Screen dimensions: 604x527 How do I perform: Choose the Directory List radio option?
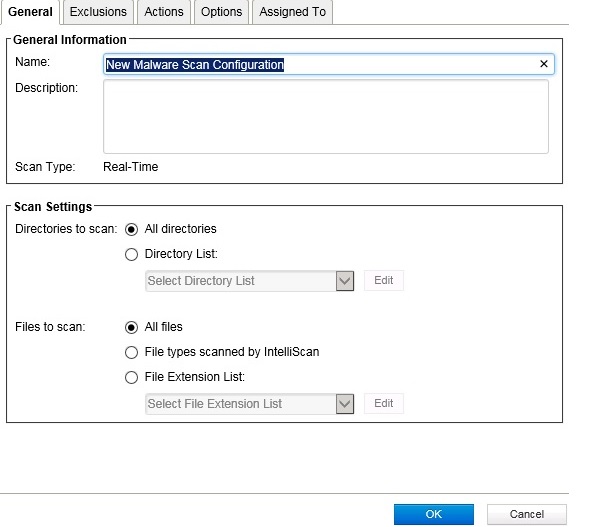tap(132, 255)
